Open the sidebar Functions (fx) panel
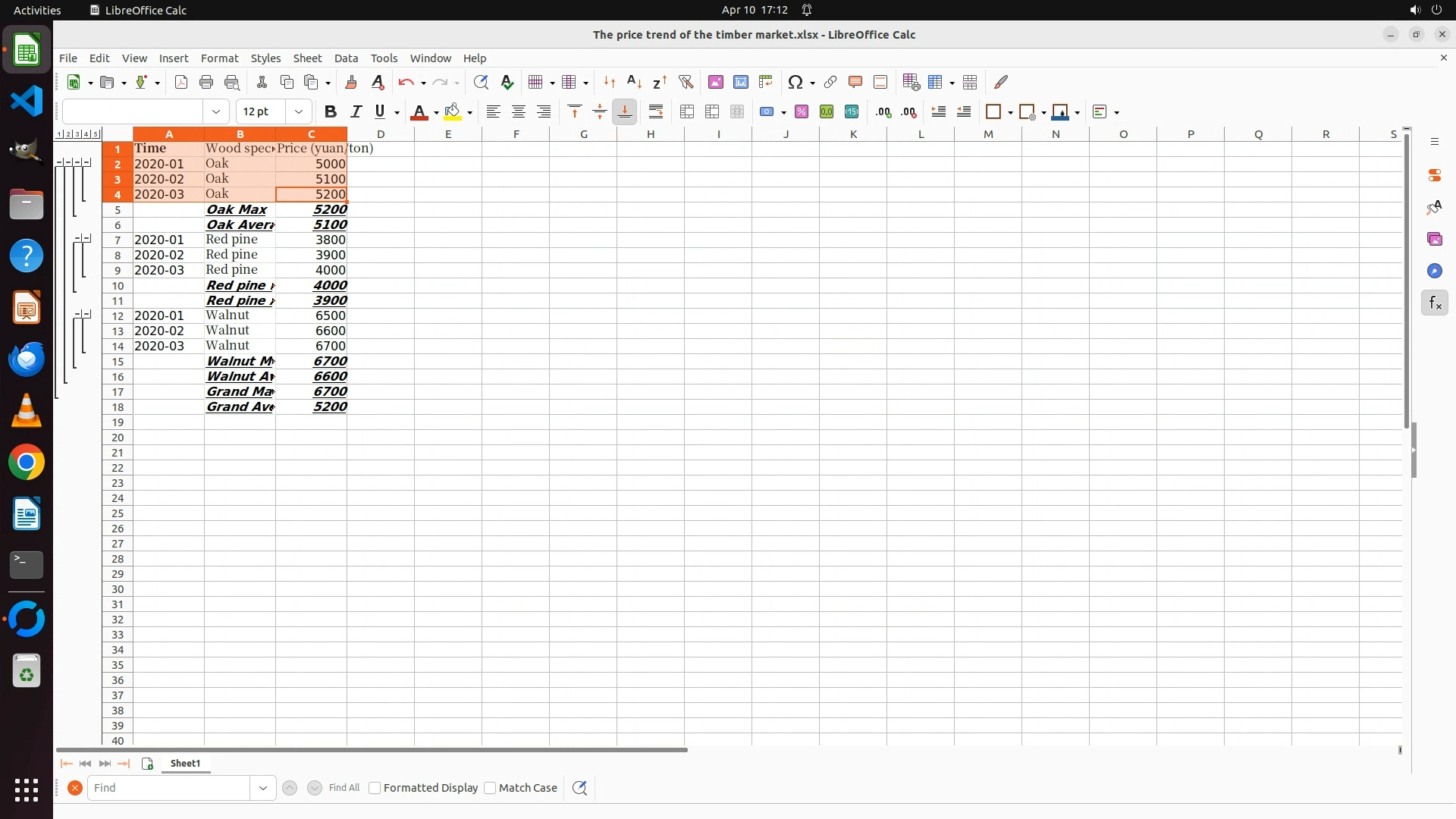The image size is (1456, 819). pyautogui.click(x=1434, y=303)
